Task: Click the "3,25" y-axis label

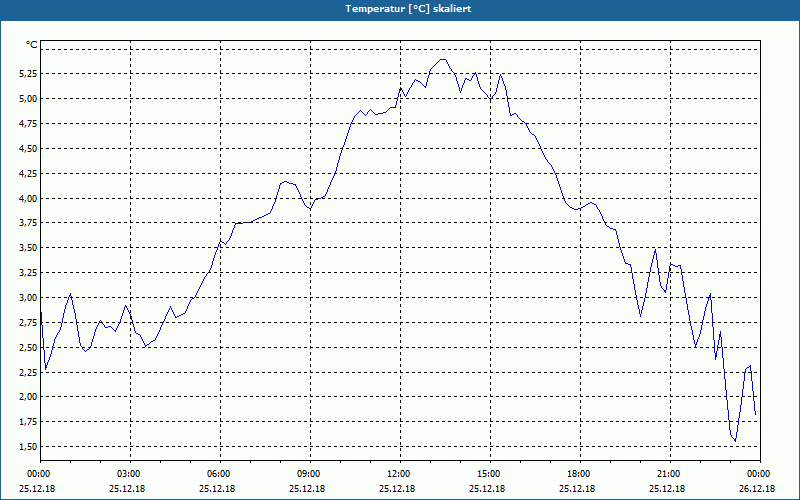Action: [28, 273]
